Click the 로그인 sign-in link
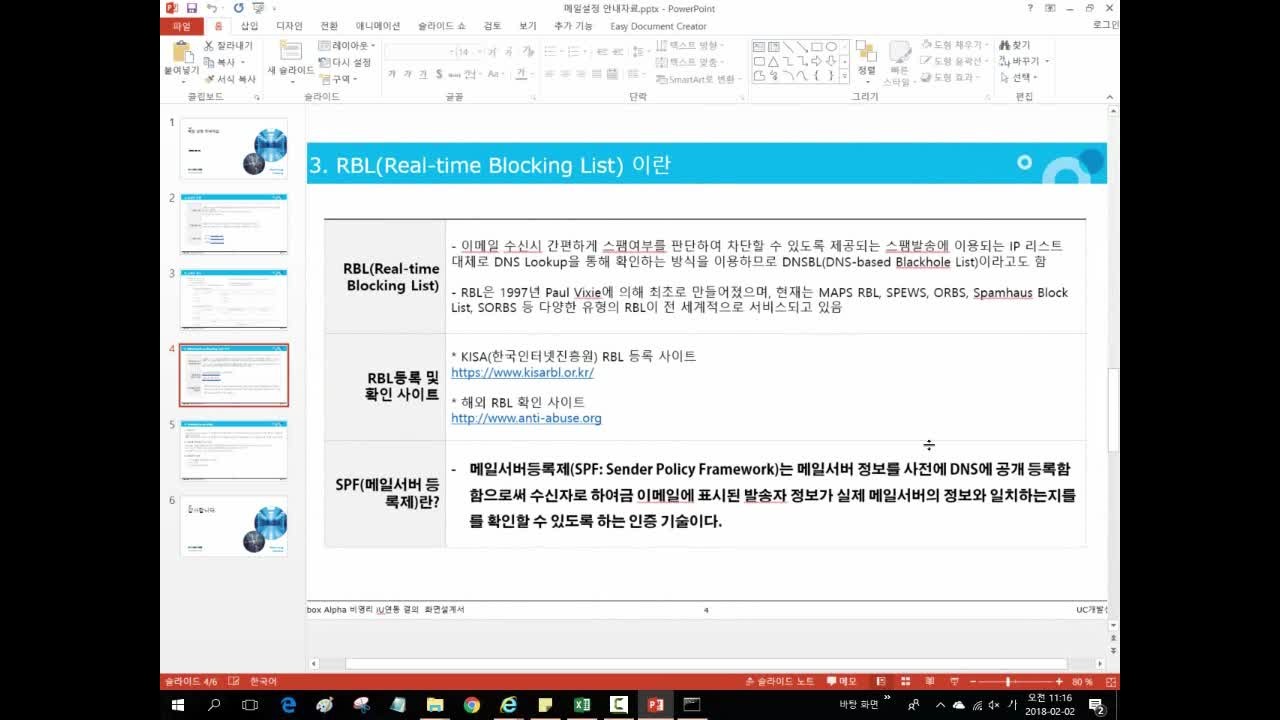The width and height of the screenshot is (1280, 720). [1105, 26]
